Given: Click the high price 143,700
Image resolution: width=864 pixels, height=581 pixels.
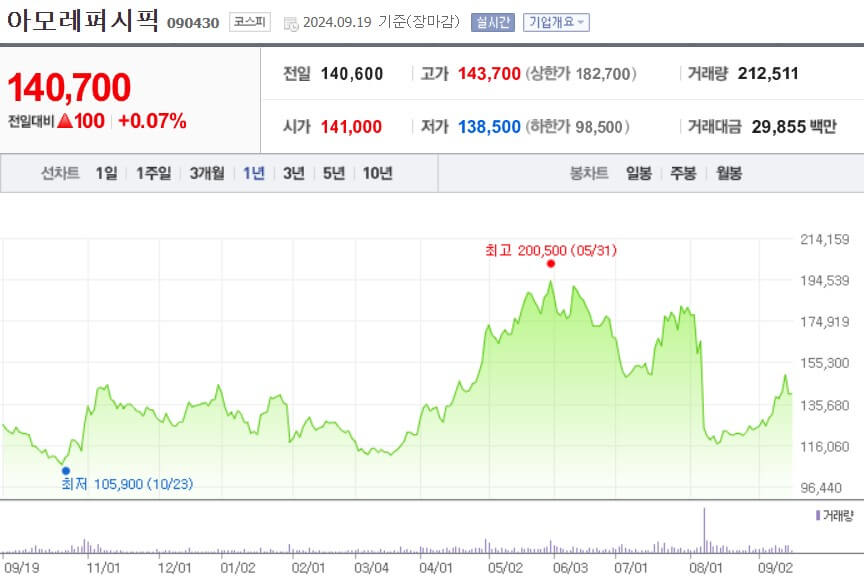Looking at the screenshot, I should [x=489, y=74].
